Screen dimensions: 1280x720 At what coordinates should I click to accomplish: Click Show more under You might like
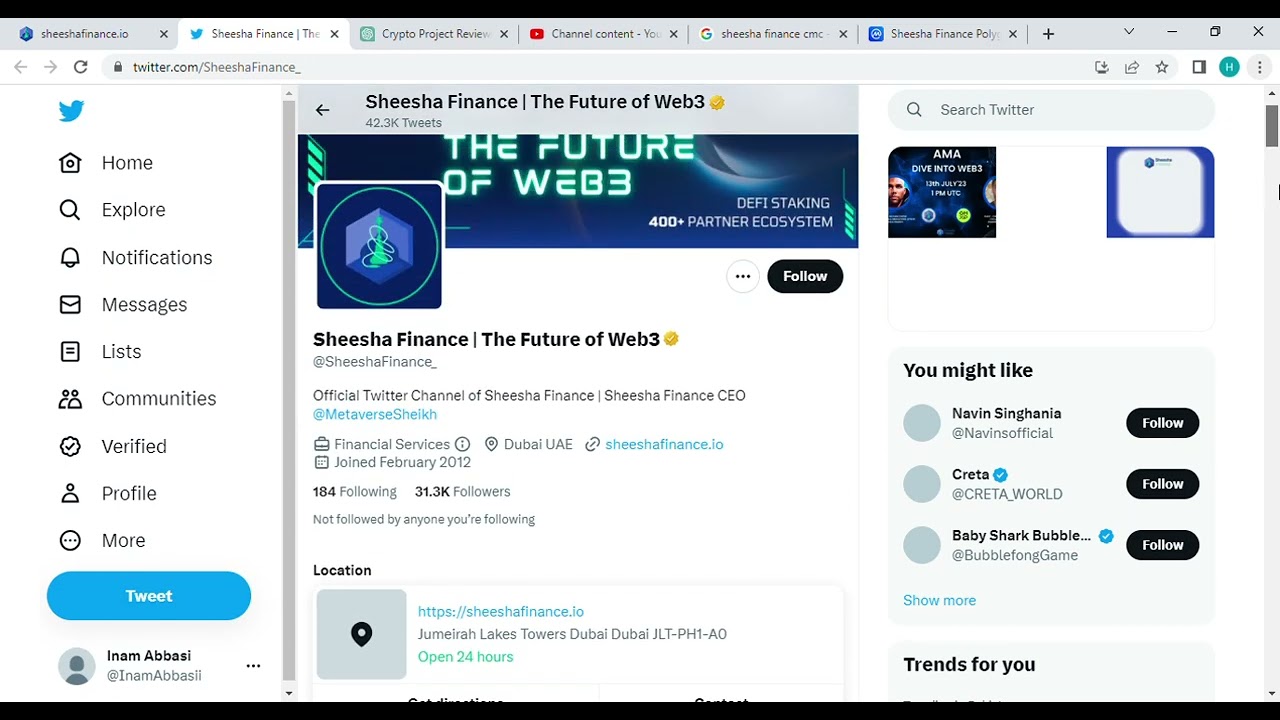[939, 600]
